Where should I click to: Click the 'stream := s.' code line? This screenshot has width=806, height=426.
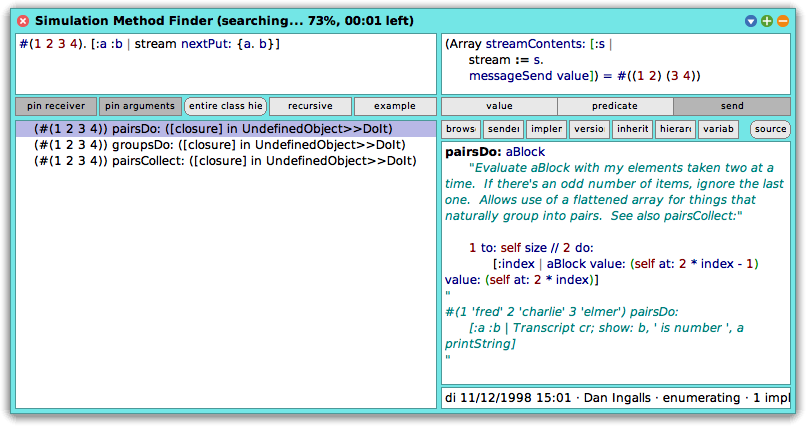pyautogui.click(x=506, y=60)
